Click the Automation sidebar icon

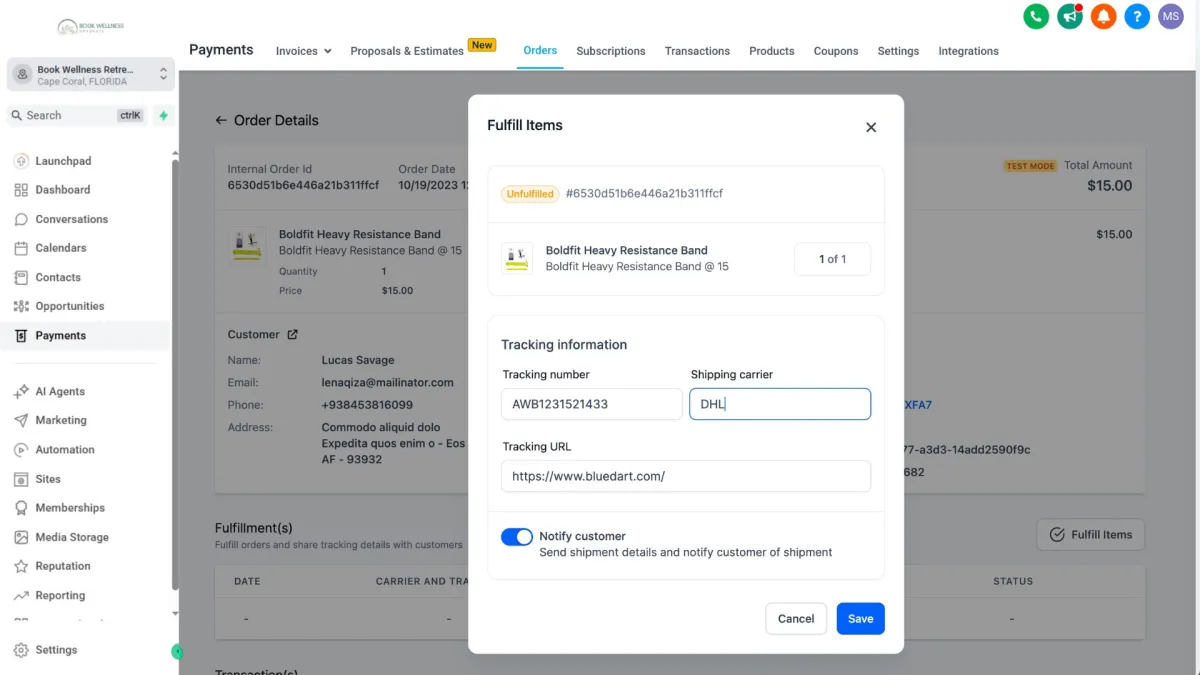21,450
